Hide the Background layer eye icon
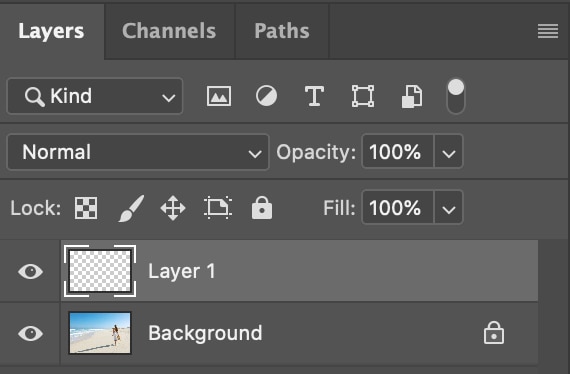Screen dimensions: 570x374 click(x=31, y=333)
